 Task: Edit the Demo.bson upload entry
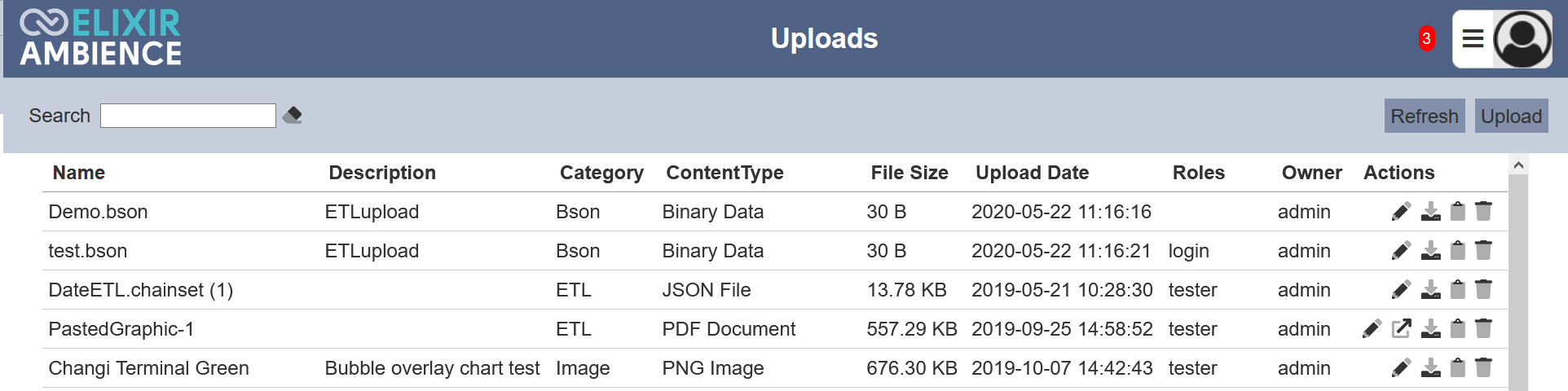[1401, 212]
